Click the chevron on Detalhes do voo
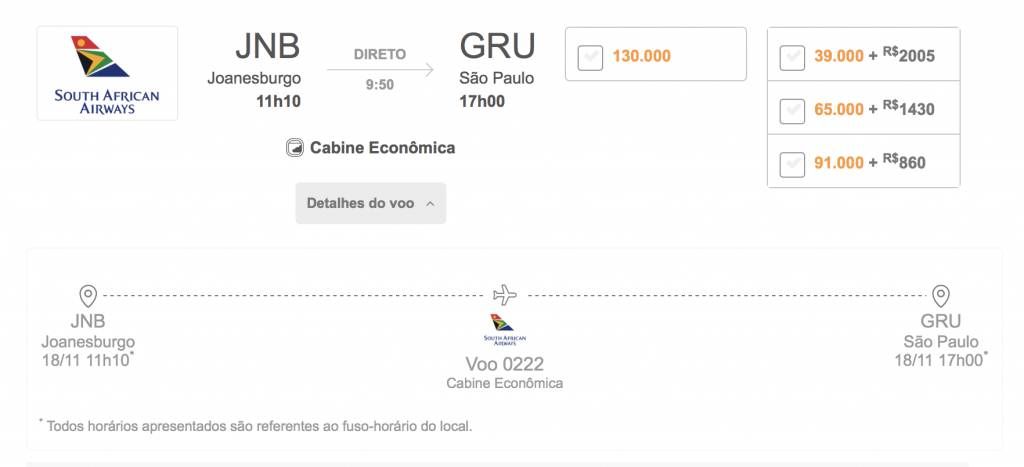The width and height of the screenshot is (1024, 467). tap(430, 204)
